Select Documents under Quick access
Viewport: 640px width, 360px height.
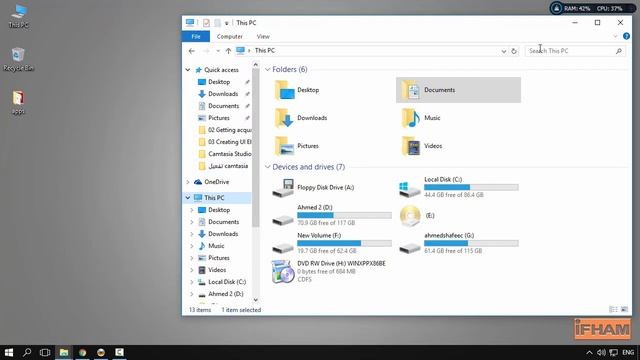click(223, 106)
